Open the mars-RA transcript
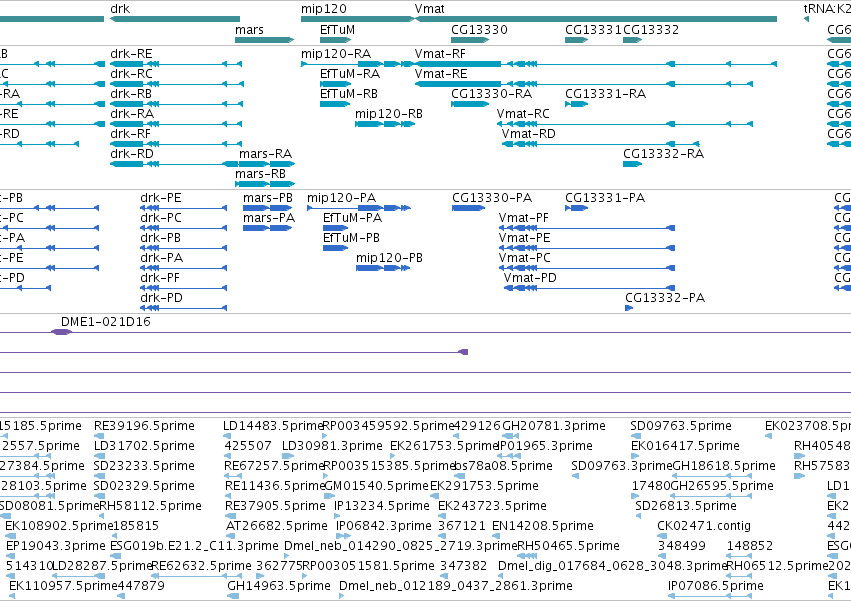Viewport: 851px width, 601px height. point(267,164)
